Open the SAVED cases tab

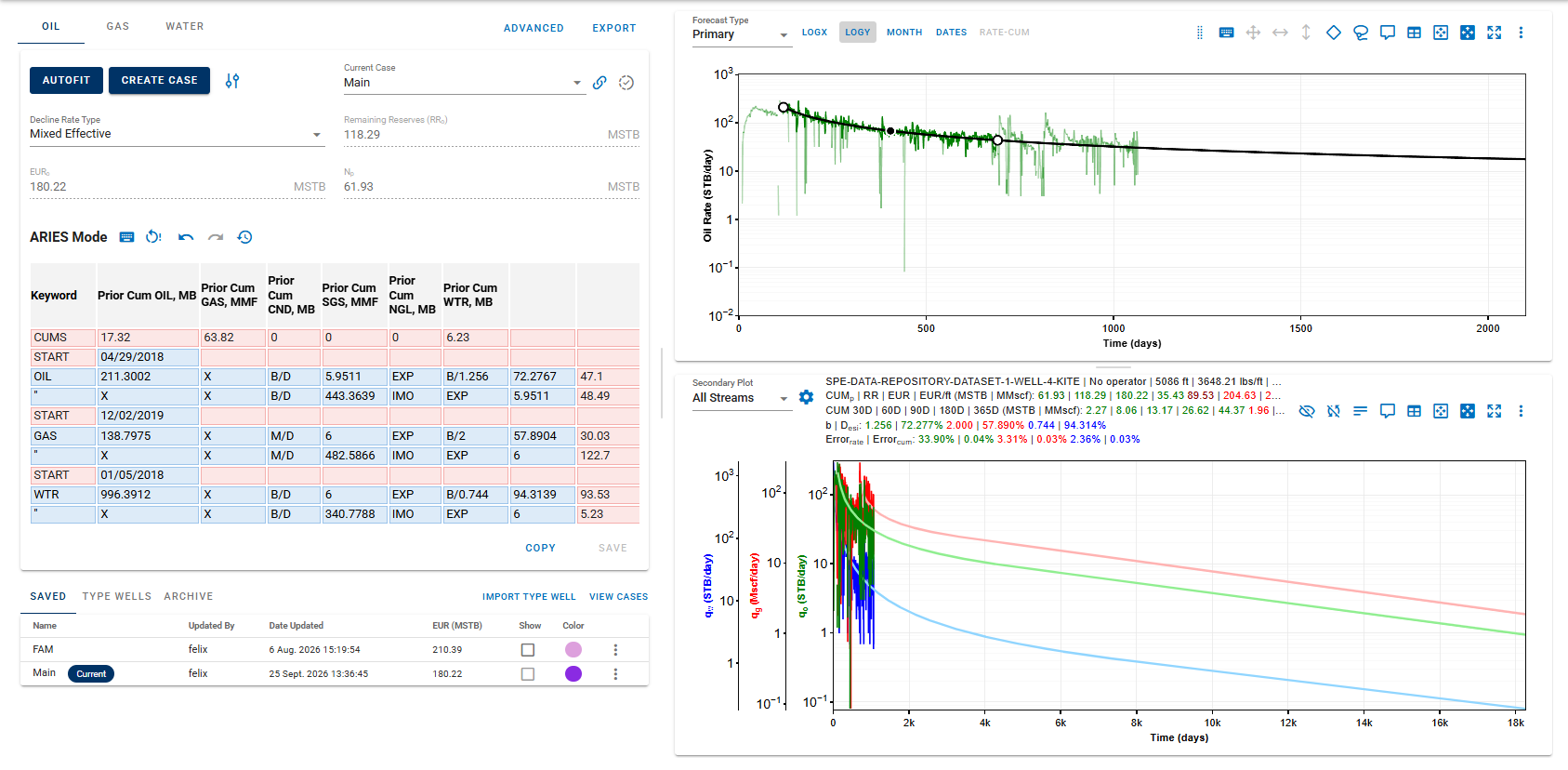click(48, 597)
